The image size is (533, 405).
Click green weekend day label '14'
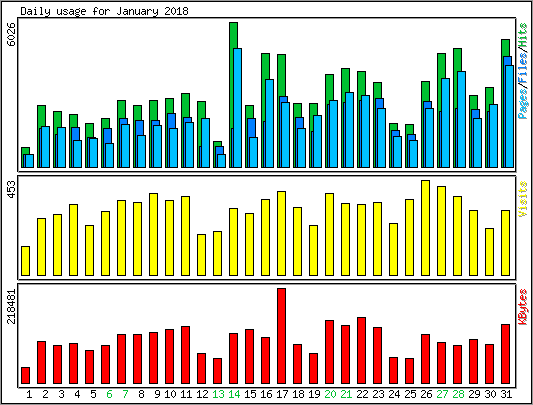pos(234,394)
